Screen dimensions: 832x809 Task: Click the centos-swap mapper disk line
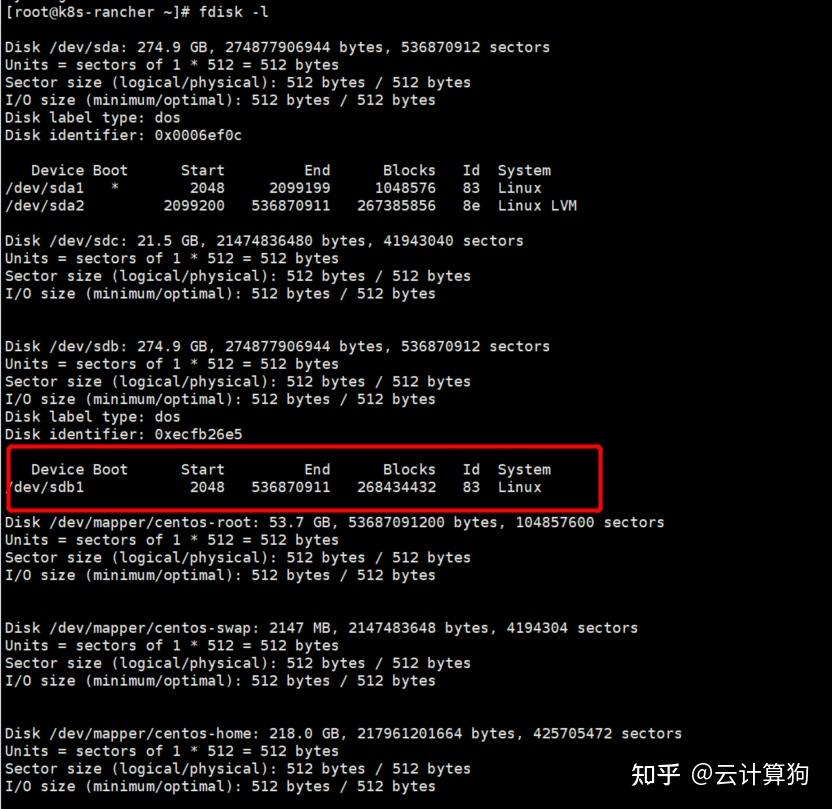pyautogui.click(x=321, y=628)
